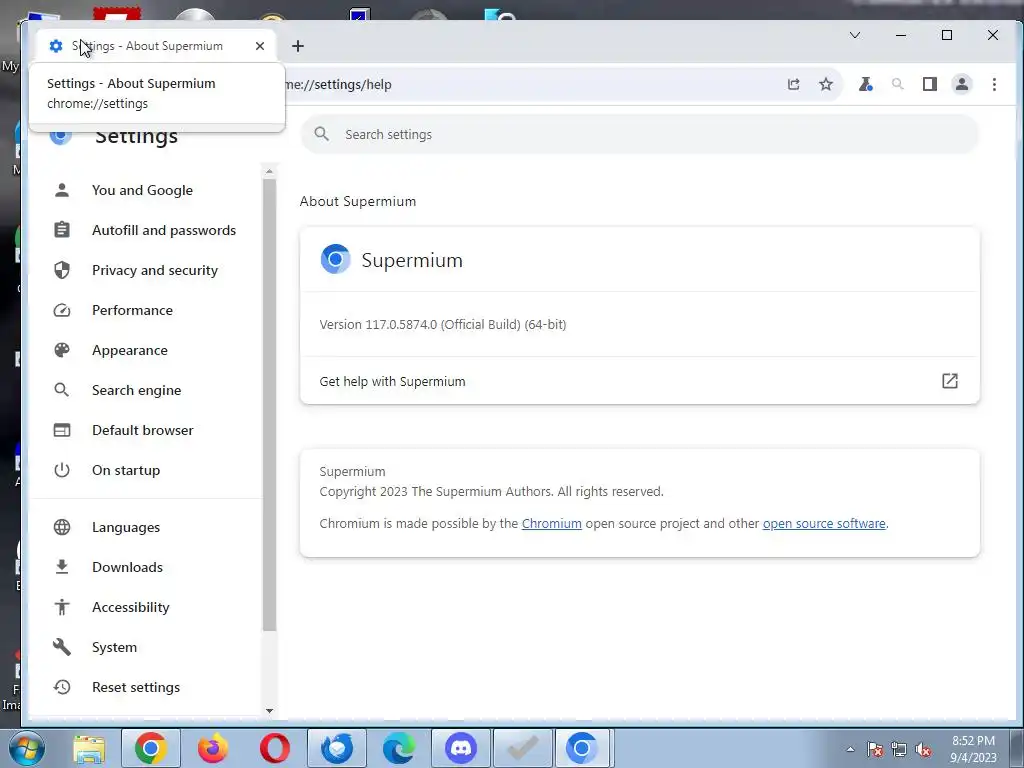Click the share page icon in address bar
The width and height of the screenshot is (1024, 768).
tap(793, 84)
